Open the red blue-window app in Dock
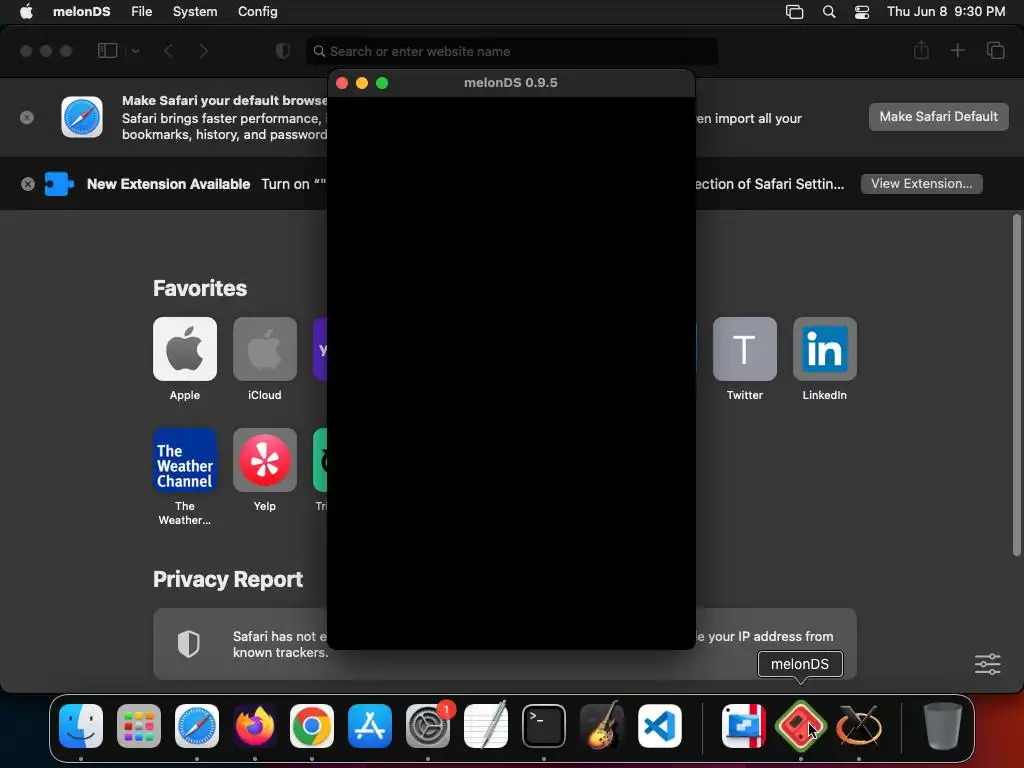 pyautogui.click(x=744, y=726)
